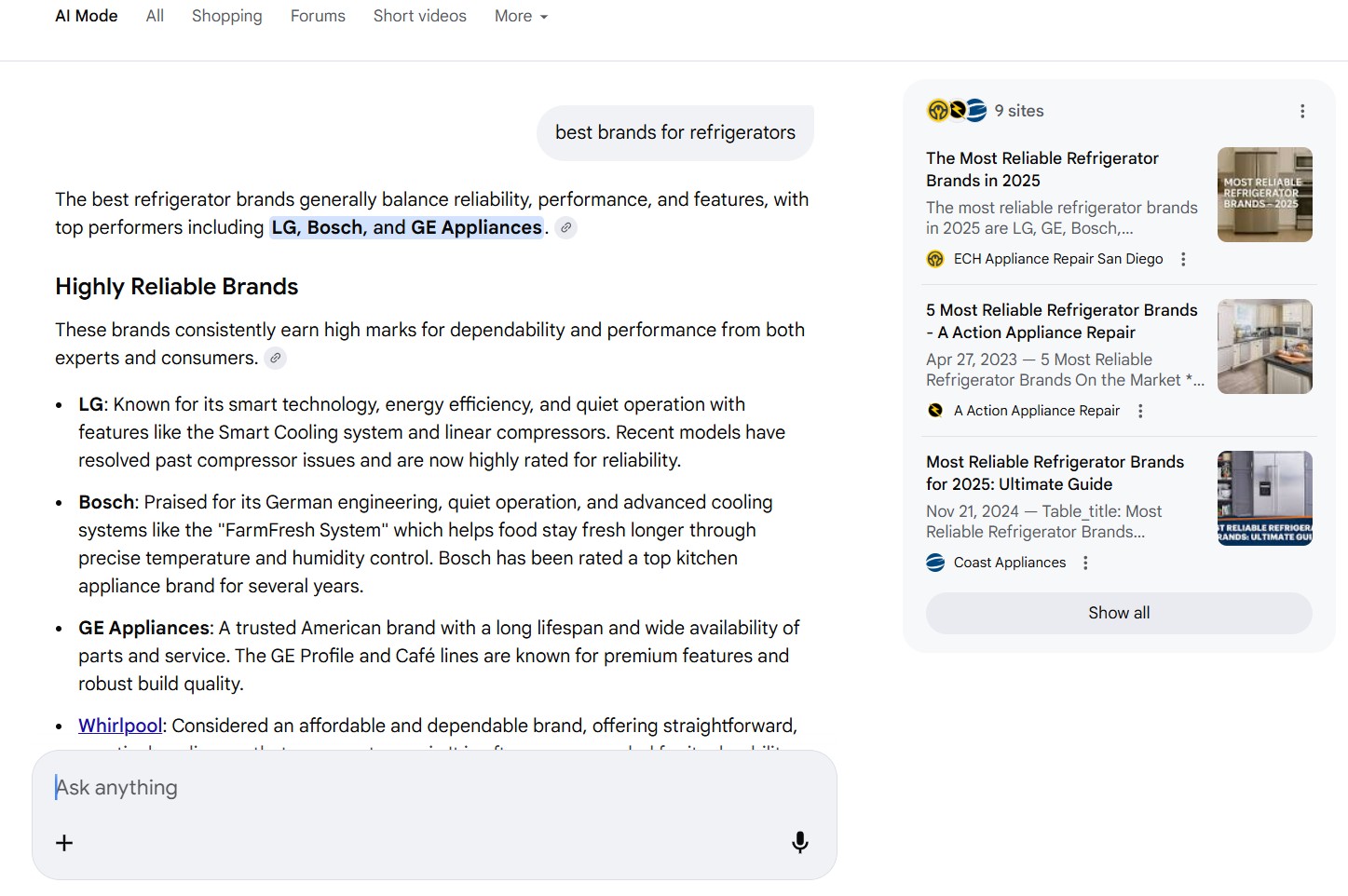Click the 'Highly Reliable Brands' heading
This screenshot has height=896, width=1348.
tap(177, 287)
